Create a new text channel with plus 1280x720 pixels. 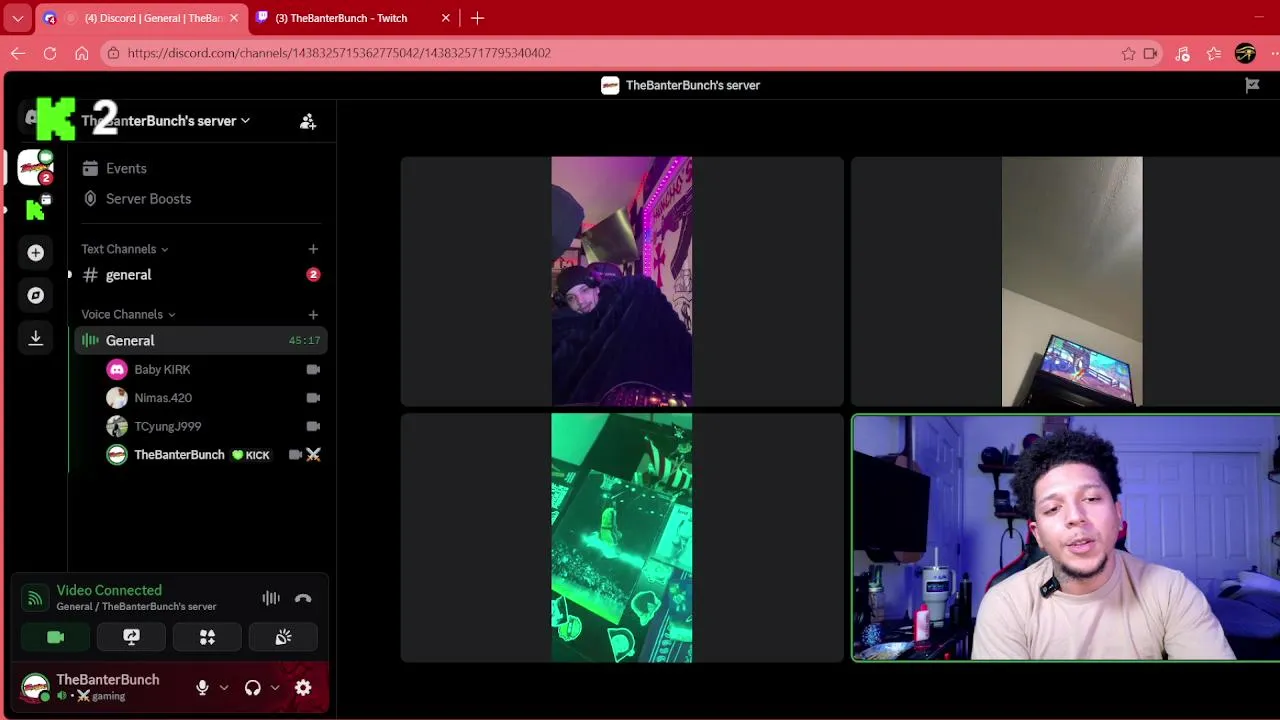point(313,249)
